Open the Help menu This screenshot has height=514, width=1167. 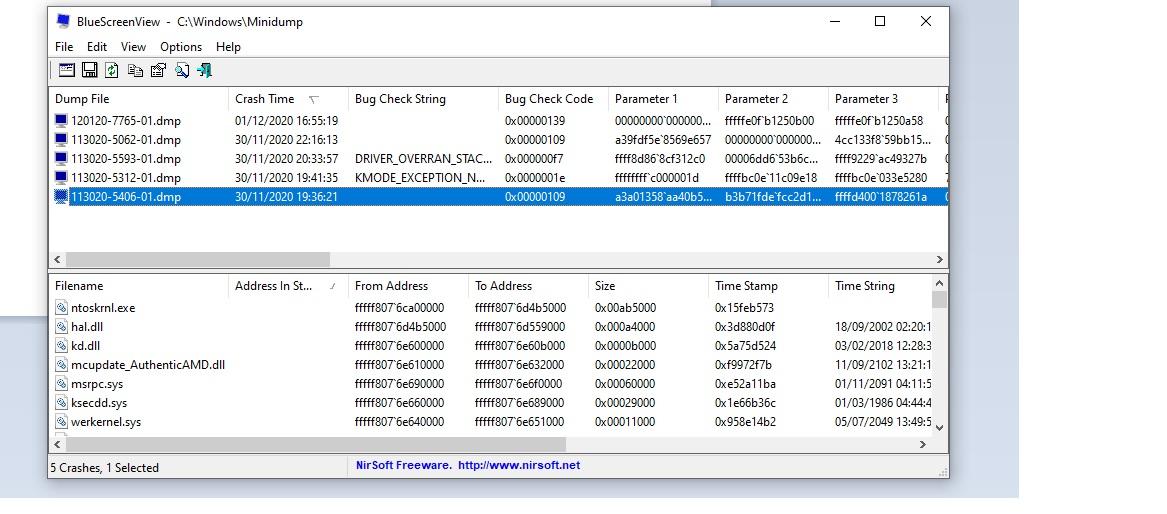click(x=228, y=47)
